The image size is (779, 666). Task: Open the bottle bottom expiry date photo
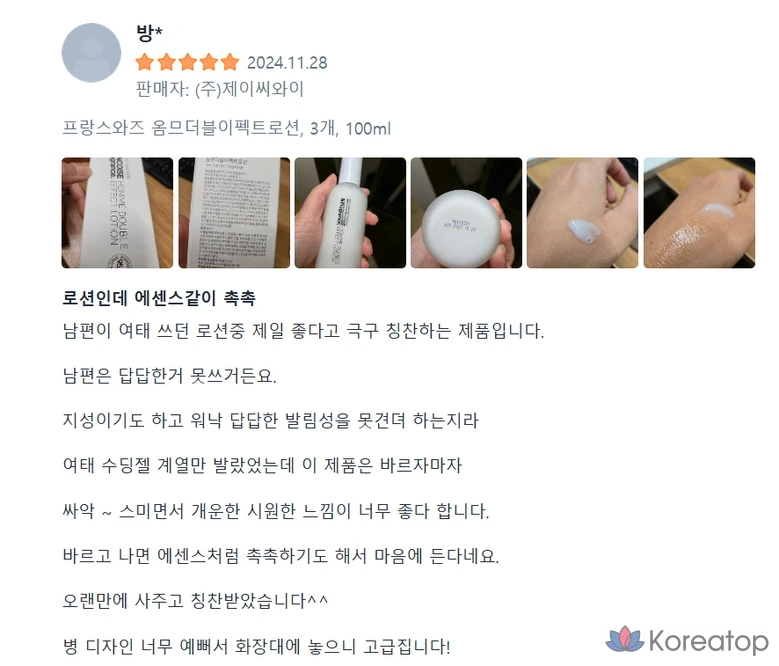pos(467,213)
